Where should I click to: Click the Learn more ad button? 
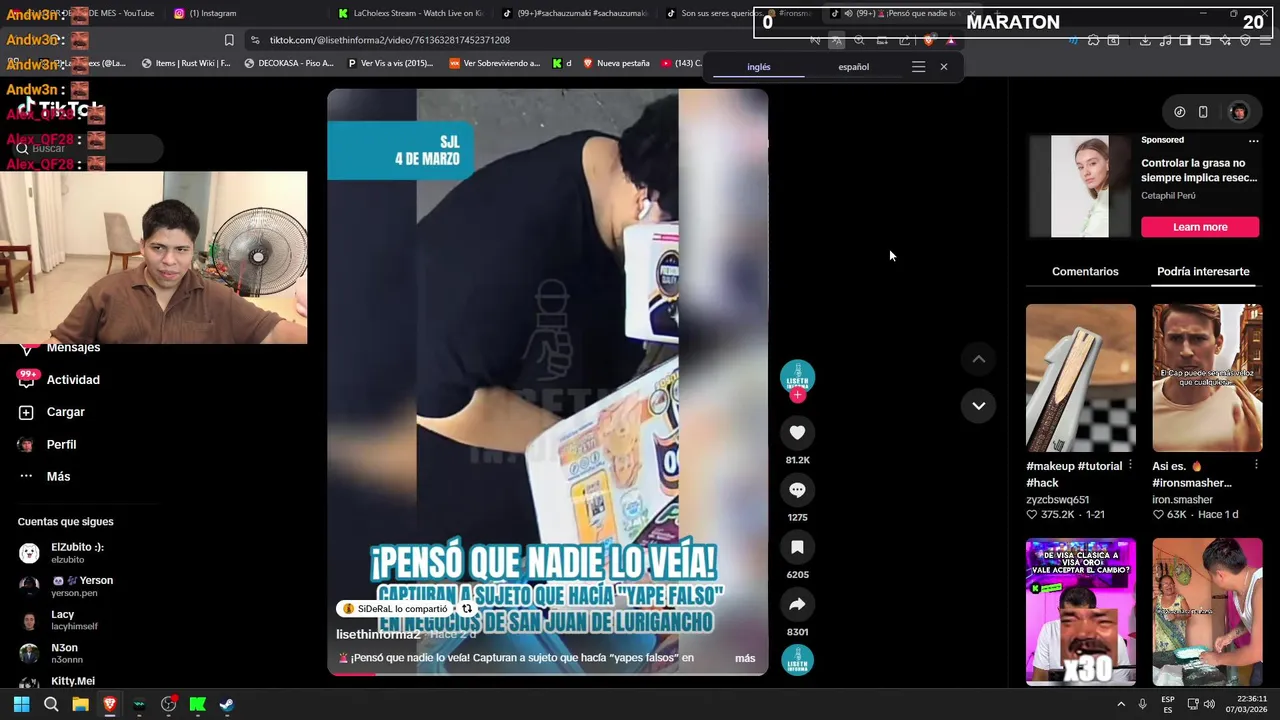[1200, 227]
